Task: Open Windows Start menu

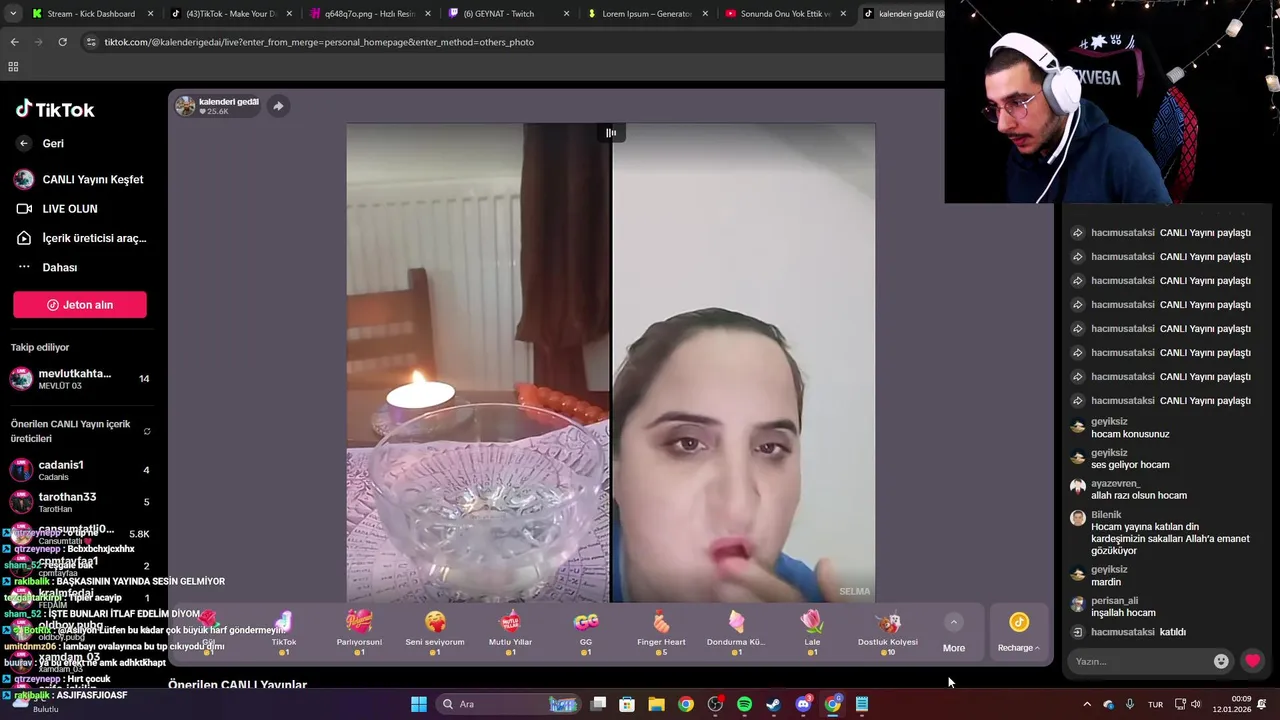Action: 419,704
